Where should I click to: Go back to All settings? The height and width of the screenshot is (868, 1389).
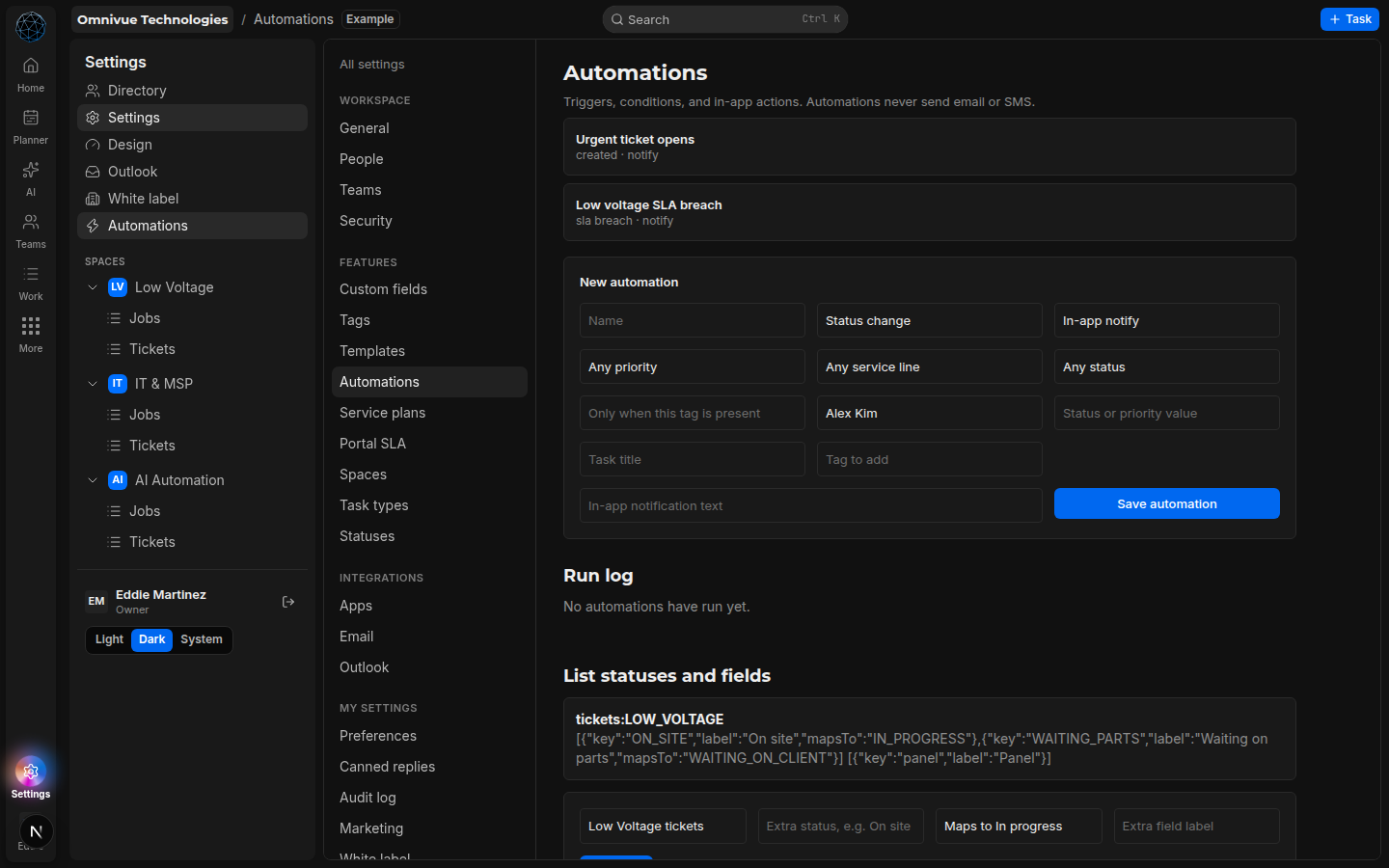click(x=372, y=65)
